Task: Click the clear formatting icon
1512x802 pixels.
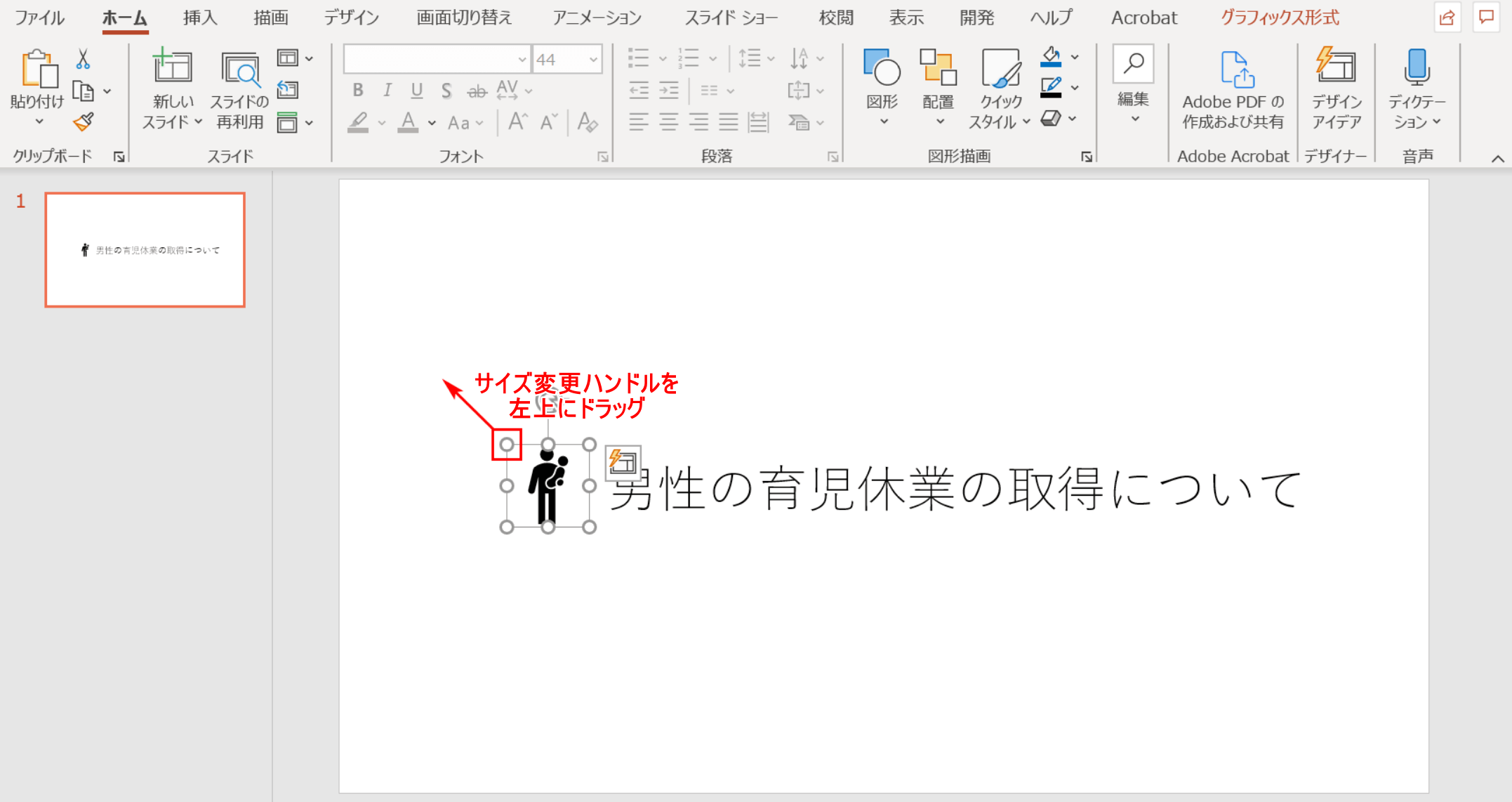Action: pos(588,122)
